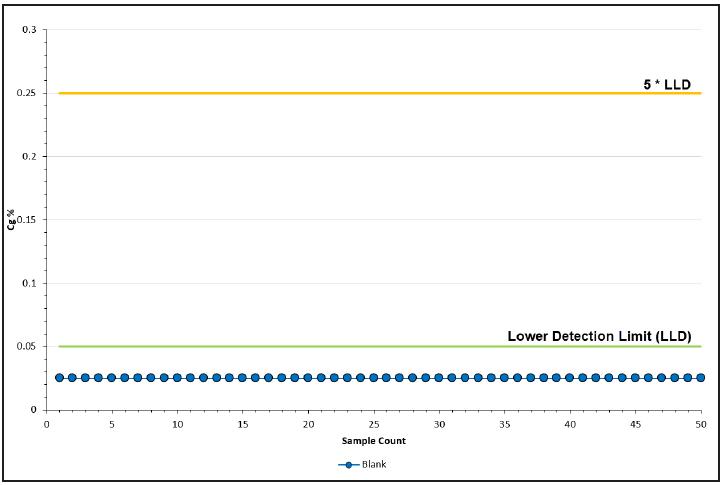Click the 0.05 y-axis tick label
Image resolution: width=724 pixels, height=485 pixels.
pos(26,346)
